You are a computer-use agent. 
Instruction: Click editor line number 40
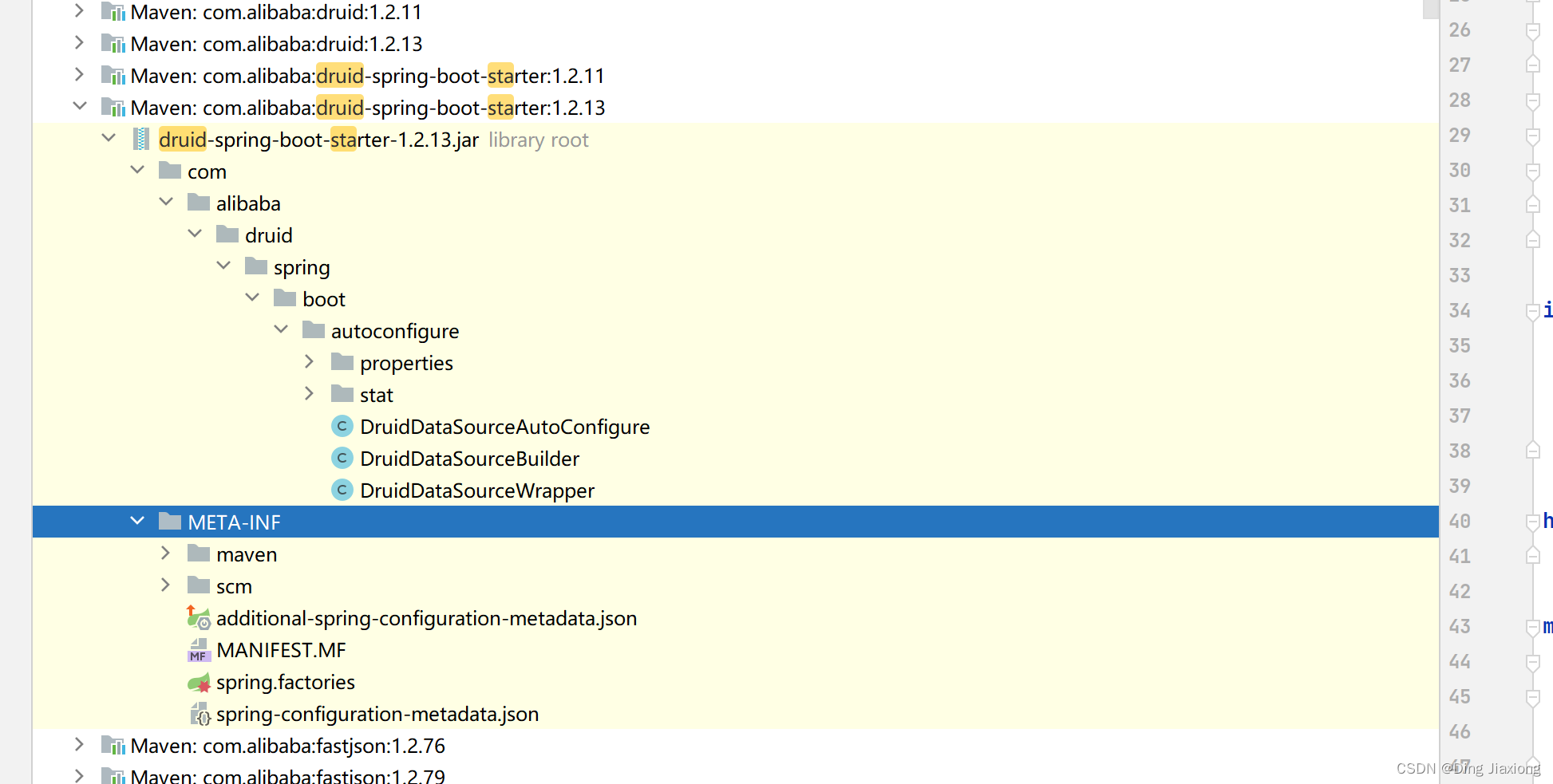(x=1460, y=521)
